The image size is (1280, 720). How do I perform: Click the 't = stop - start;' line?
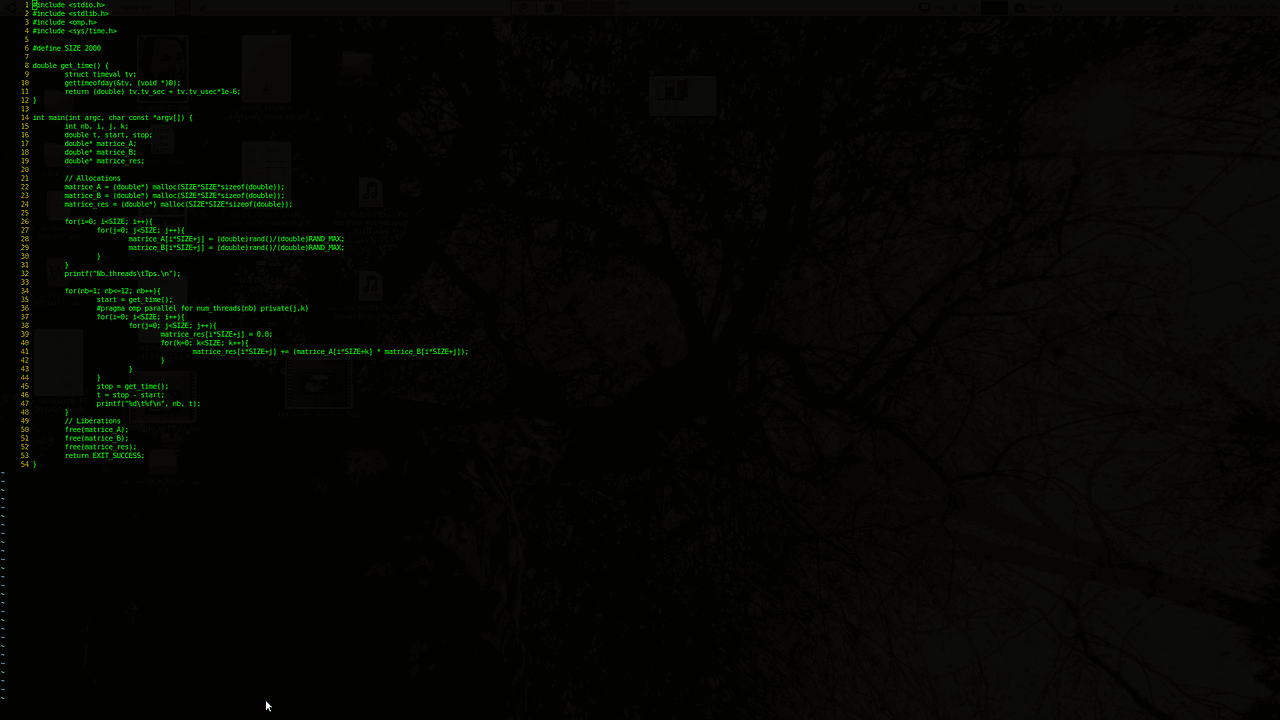click(x=130, y=395)
